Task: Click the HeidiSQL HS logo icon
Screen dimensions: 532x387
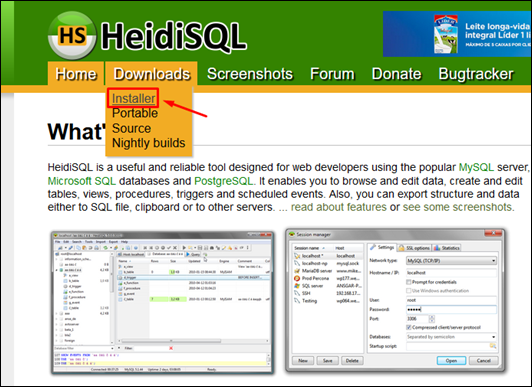Action: 72,36
